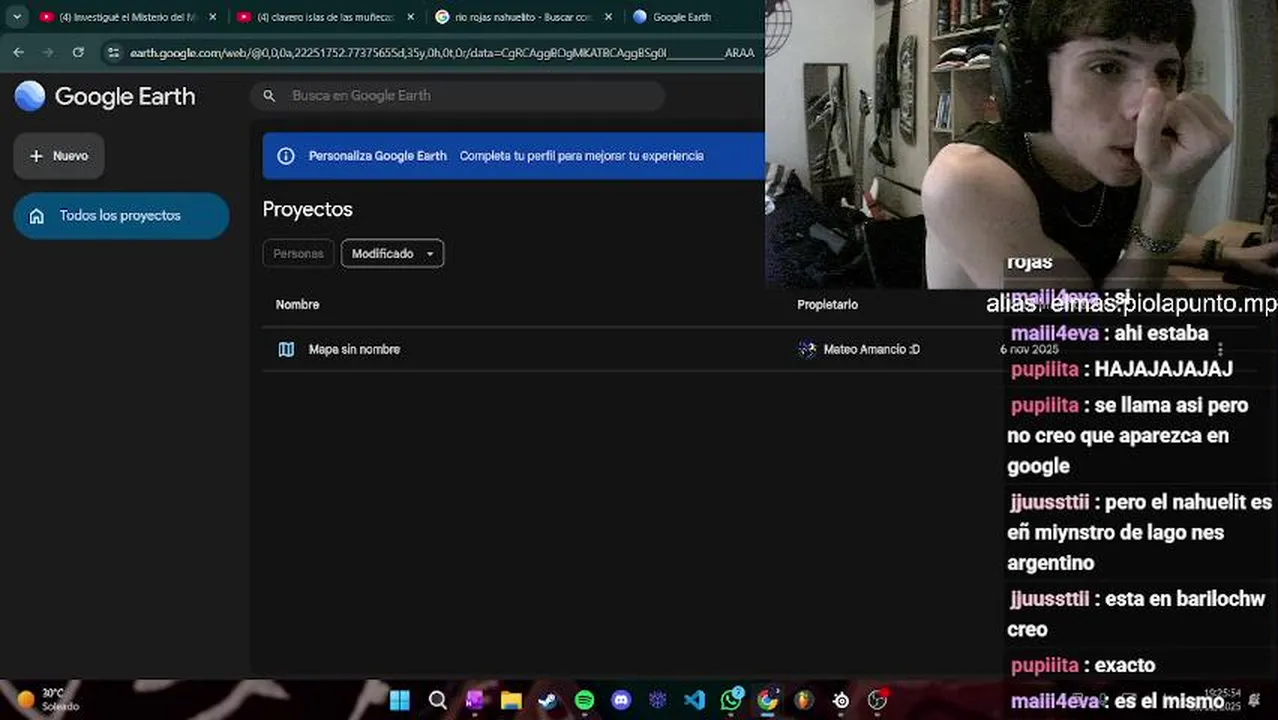
Task: Go forward with the browser forward arrow
Action: click(48, 52)
